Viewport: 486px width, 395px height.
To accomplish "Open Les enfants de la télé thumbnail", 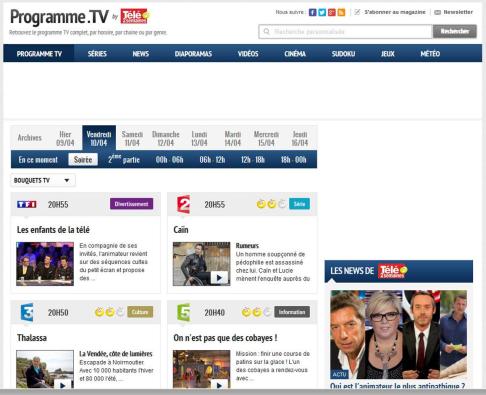I will pyautogui.click(x=45, y=264).
